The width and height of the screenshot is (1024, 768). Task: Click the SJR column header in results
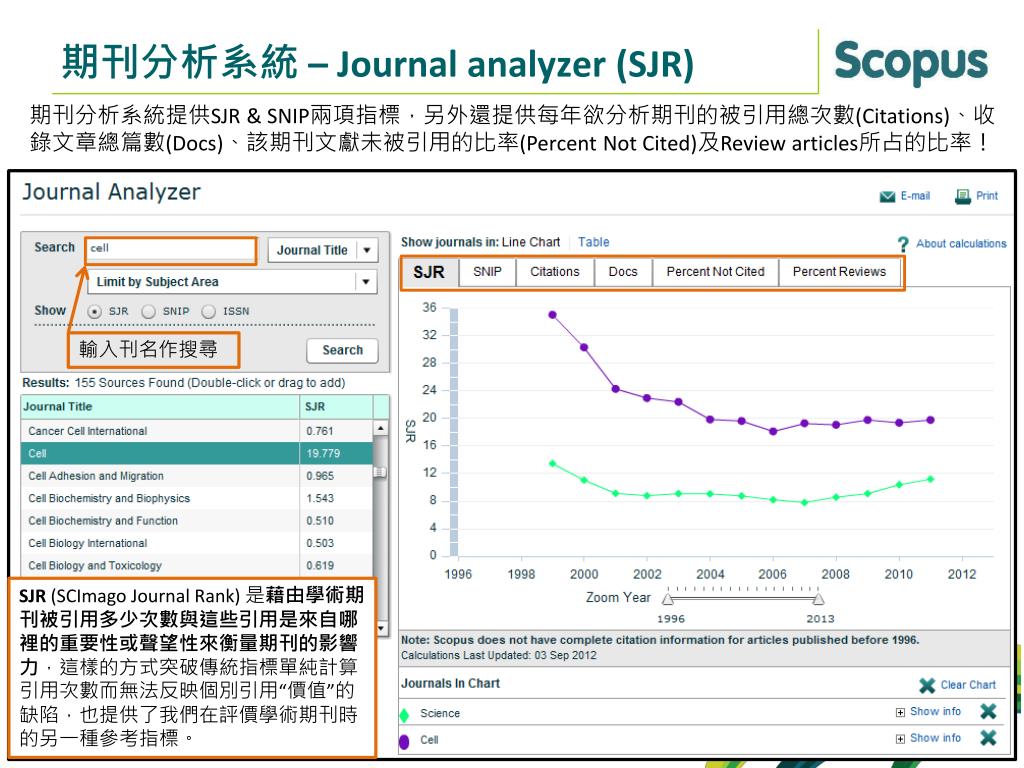336,407
